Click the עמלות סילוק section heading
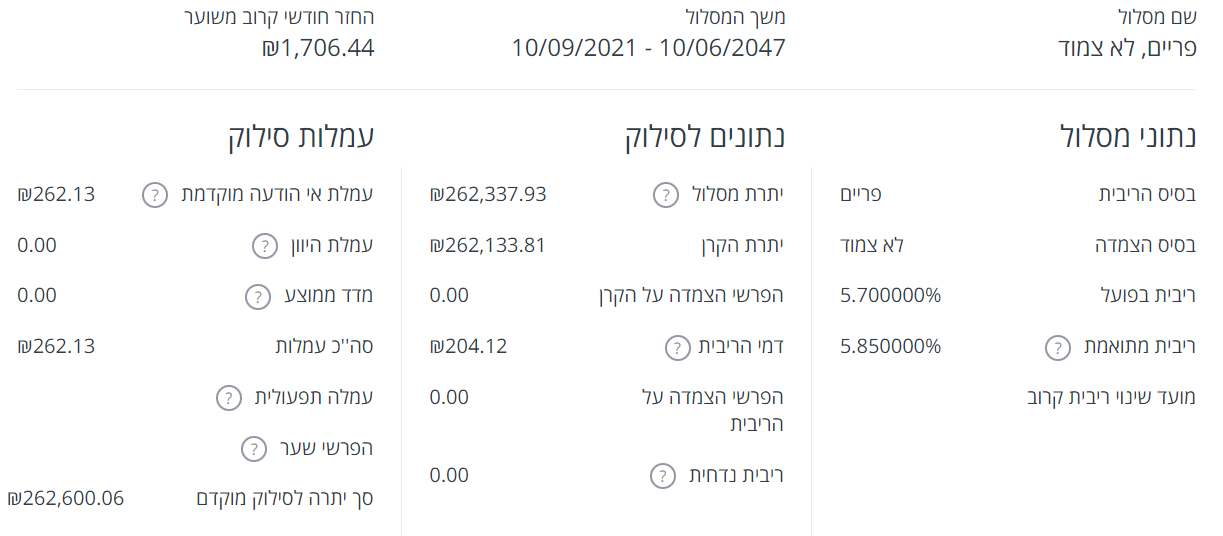Screen dimensions: 1223x536 coord(301,137)
